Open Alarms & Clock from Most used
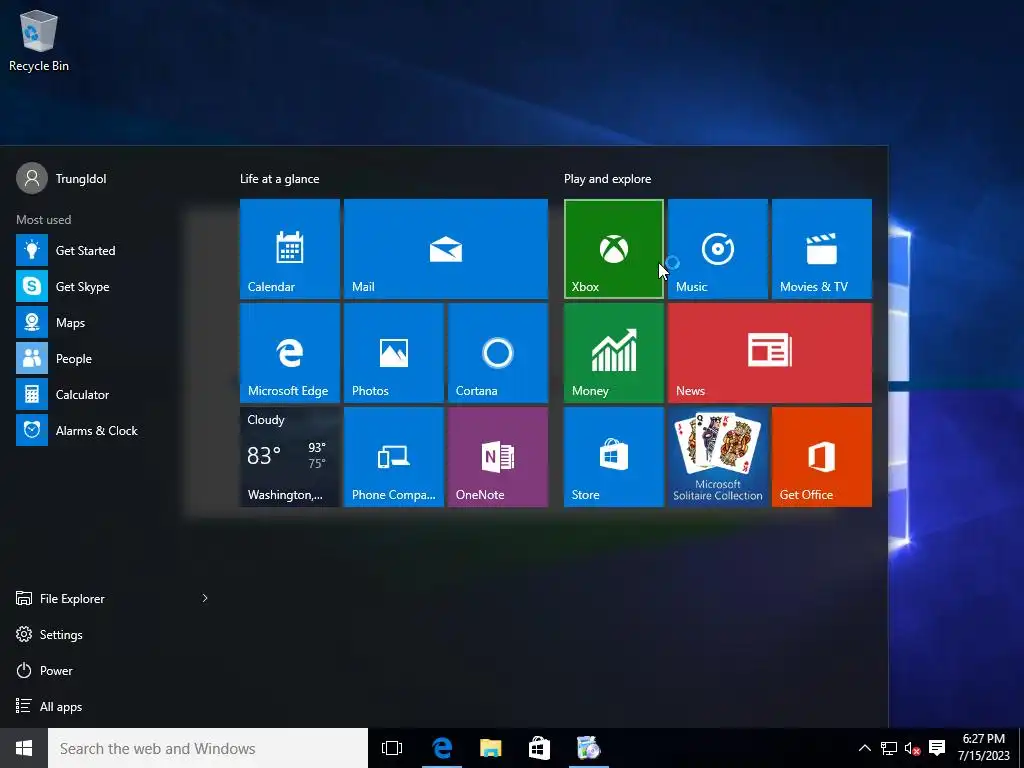 click(x=111, y=430)
